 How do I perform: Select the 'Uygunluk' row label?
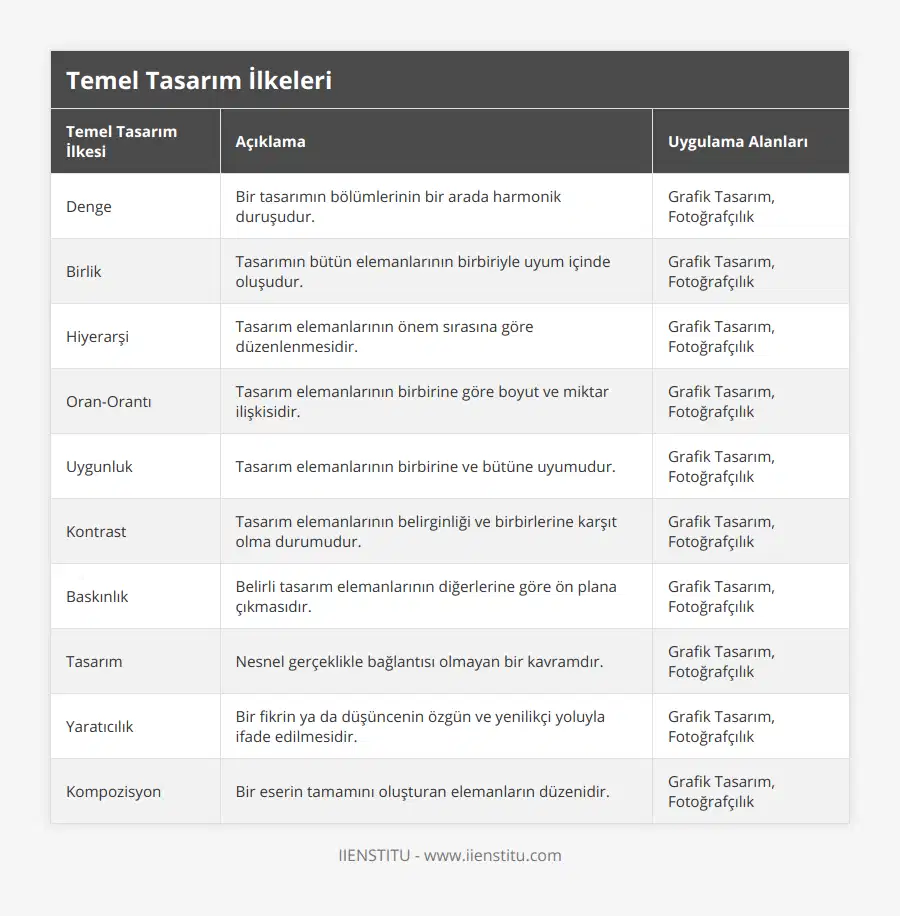pyautogui.click(x=99, y=467)
